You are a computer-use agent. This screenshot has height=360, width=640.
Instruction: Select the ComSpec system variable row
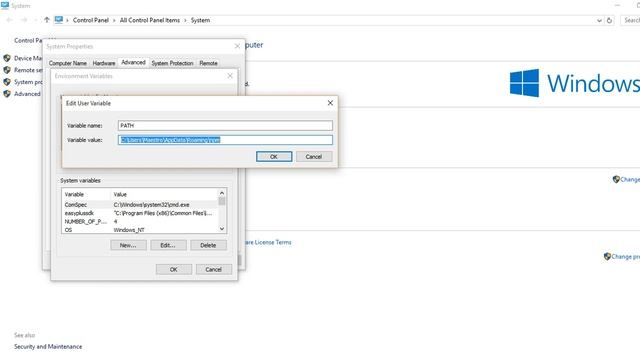pos(140,204)
